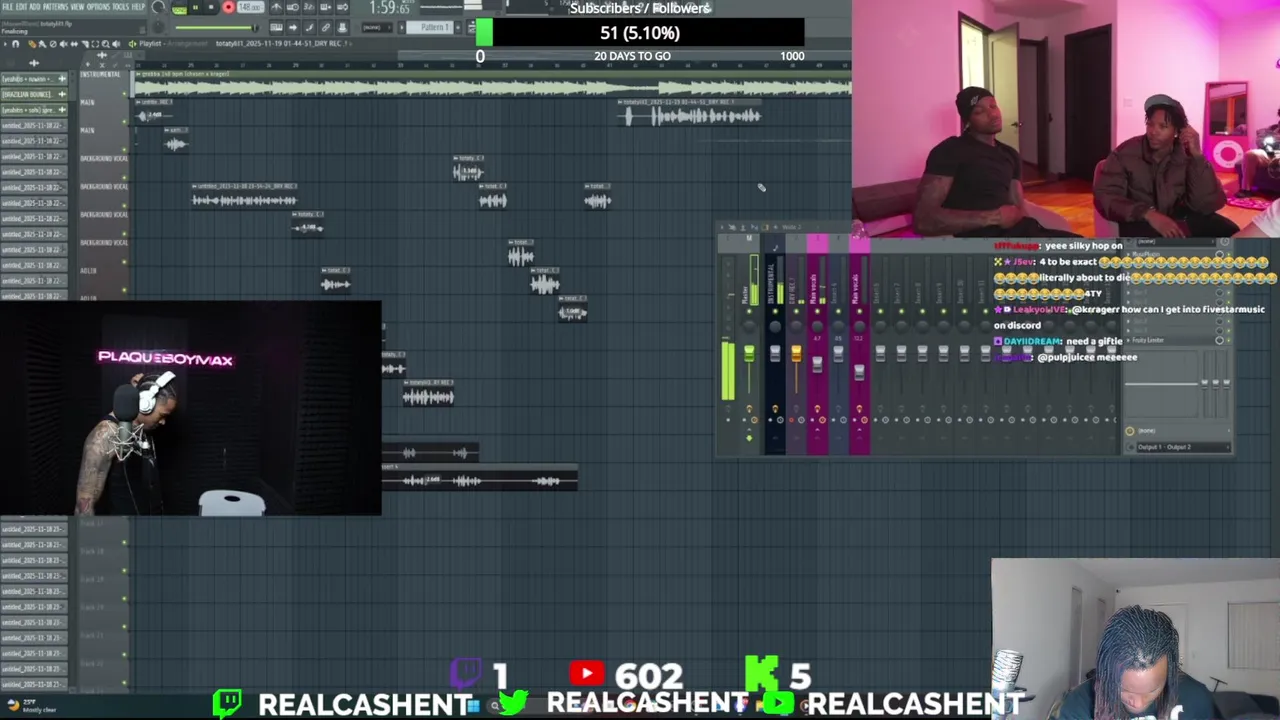Open the EDIT menu

point(21,7)
